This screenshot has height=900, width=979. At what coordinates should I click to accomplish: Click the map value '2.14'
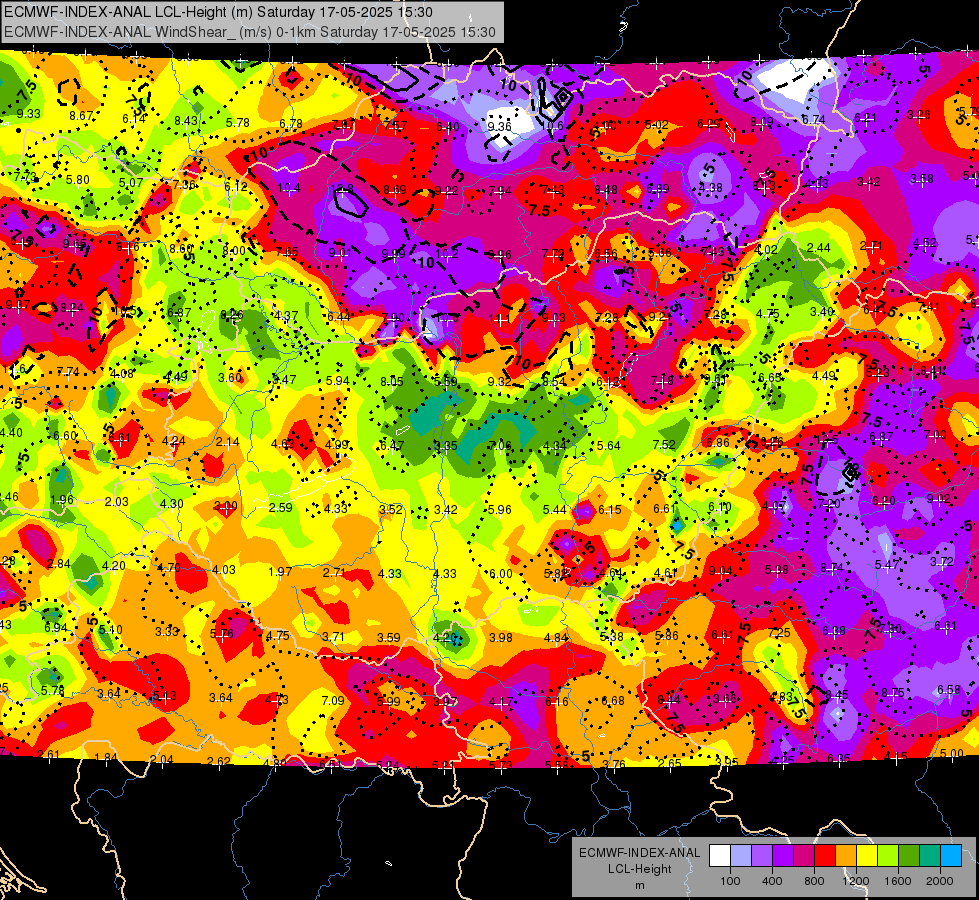coord(228,442)
